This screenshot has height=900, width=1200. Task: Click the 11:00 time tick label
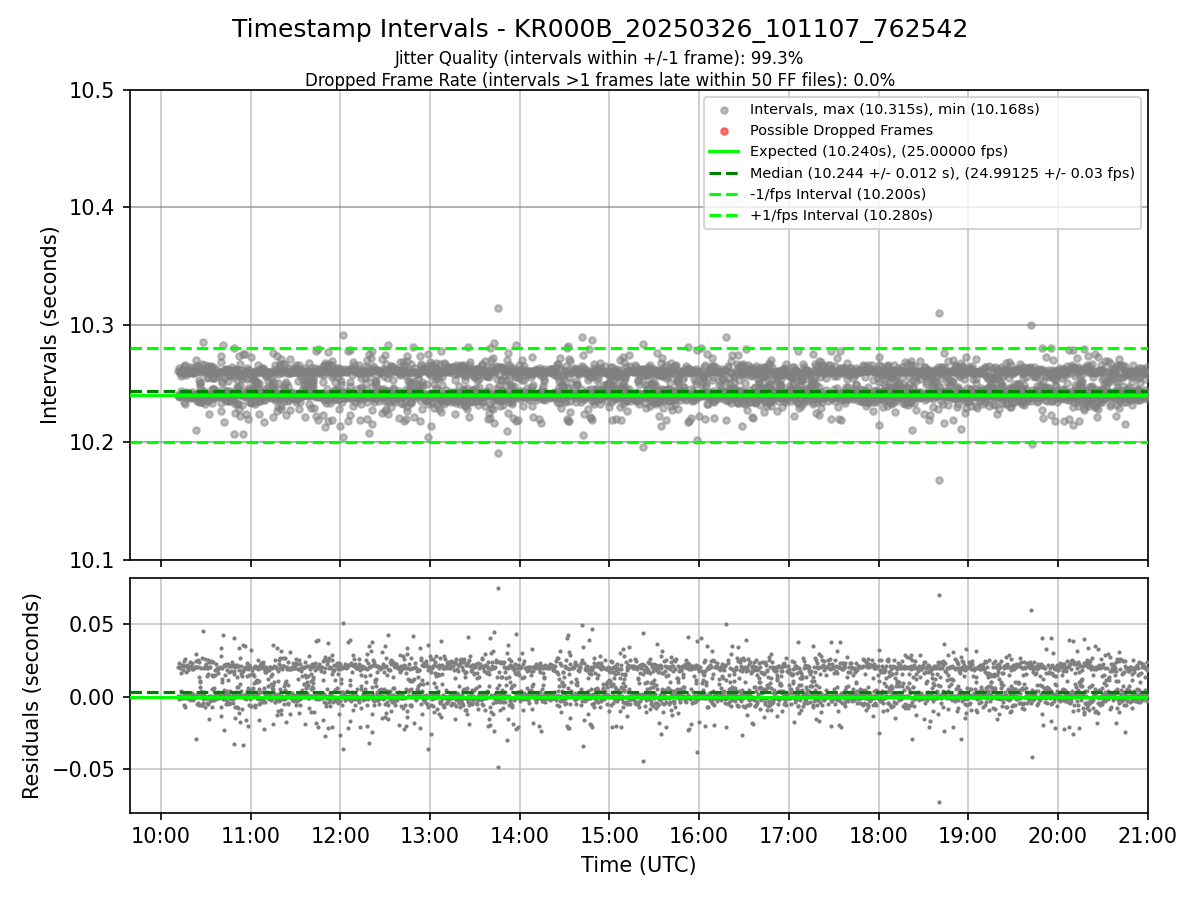point(250,834)
